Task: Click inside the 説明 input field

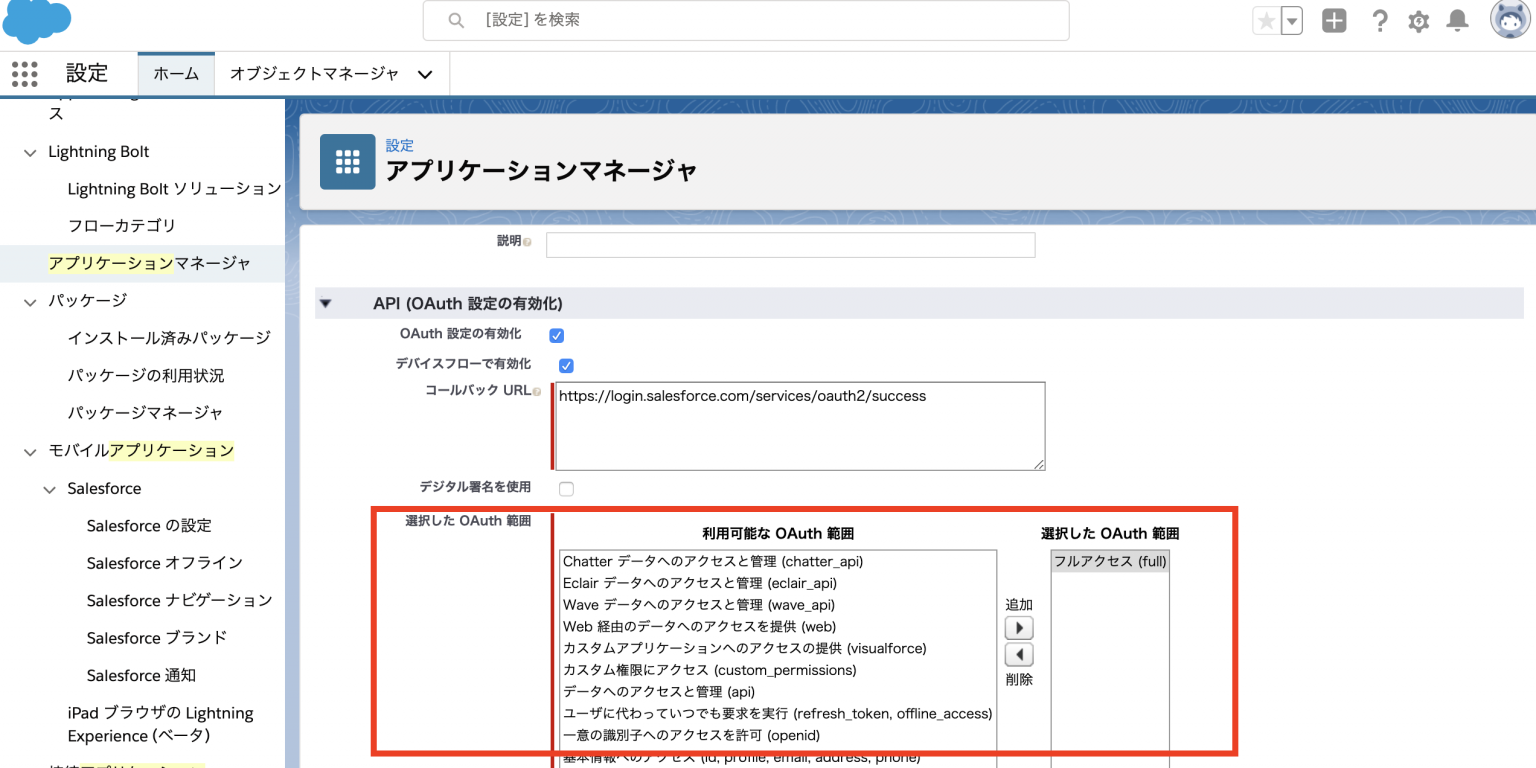Action: 789,245
